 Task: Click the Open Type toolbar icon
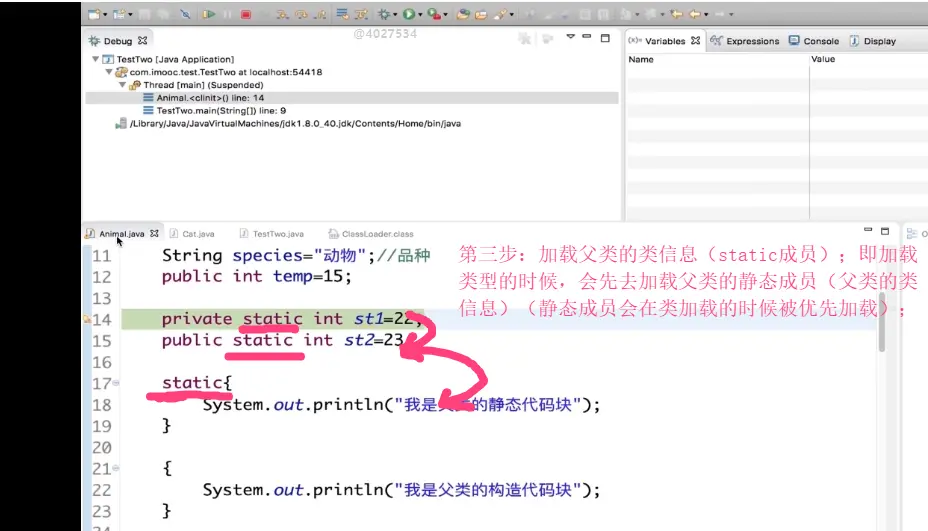(x=463, y=14)
